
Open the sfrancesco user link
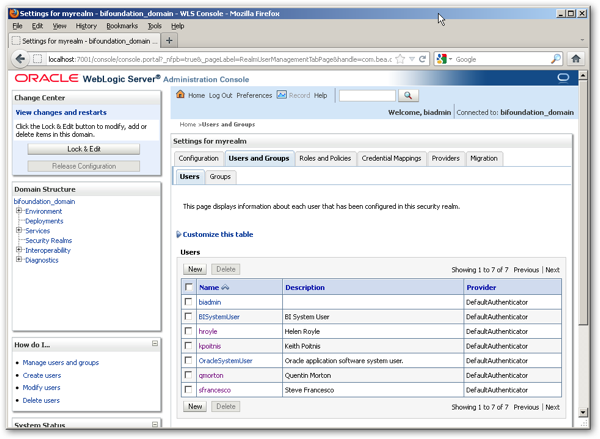click(x=215, y=390)
